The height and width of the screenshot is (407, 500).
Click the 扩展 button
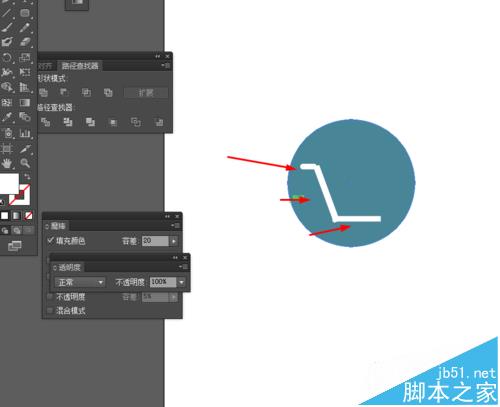[146, 93]
